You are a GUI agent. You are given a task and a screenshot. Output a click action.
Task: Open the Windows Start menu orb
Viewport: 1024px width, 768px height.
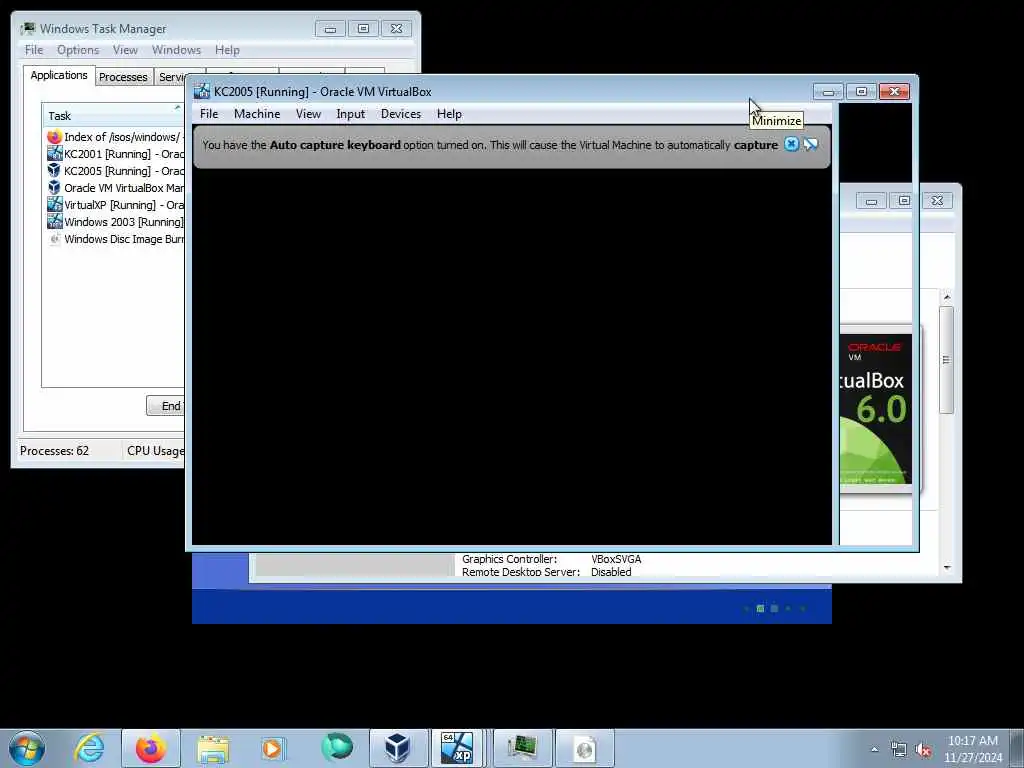point(27,748)
